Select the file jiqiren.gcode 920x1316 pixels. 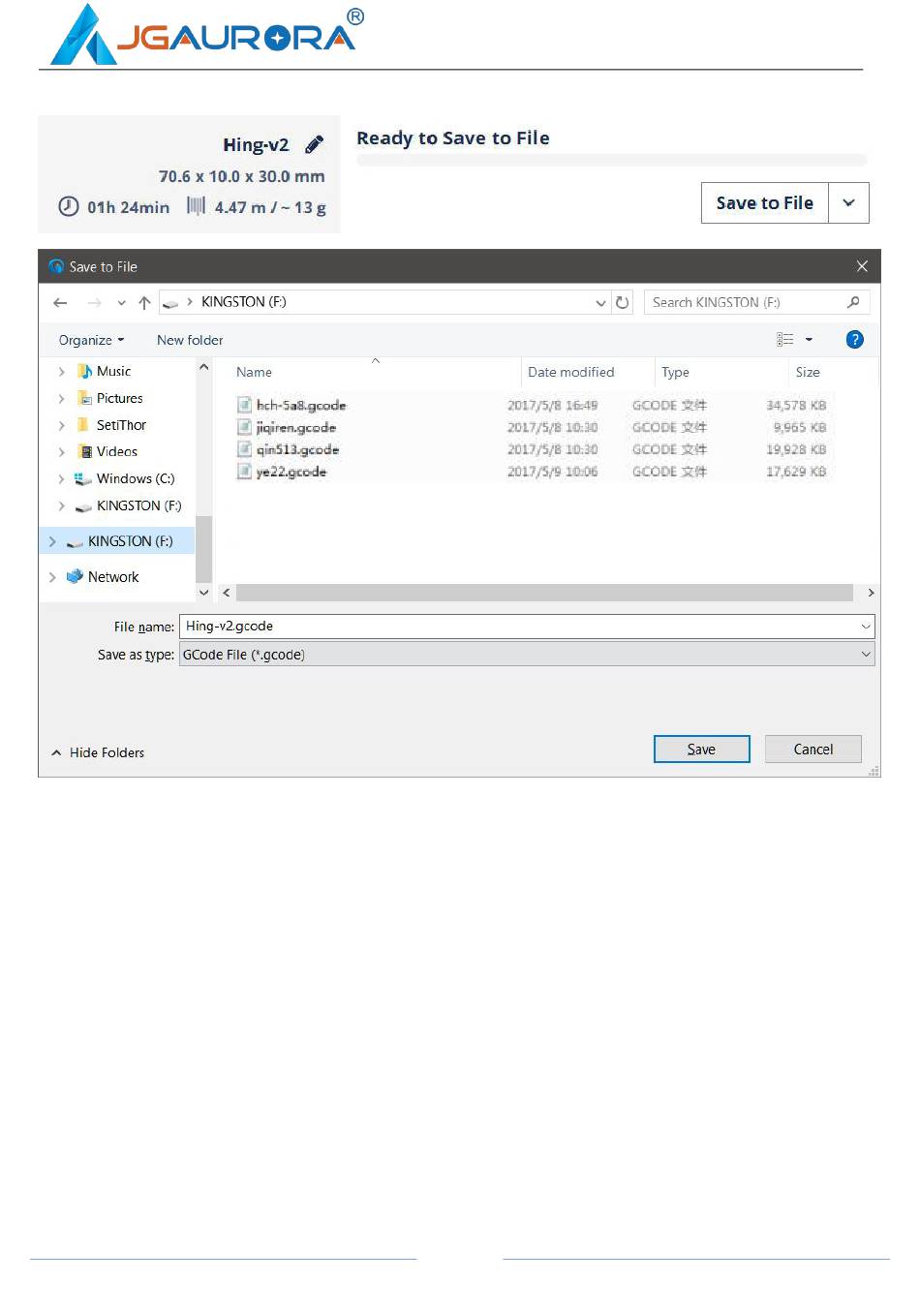[x=296, y=428]
